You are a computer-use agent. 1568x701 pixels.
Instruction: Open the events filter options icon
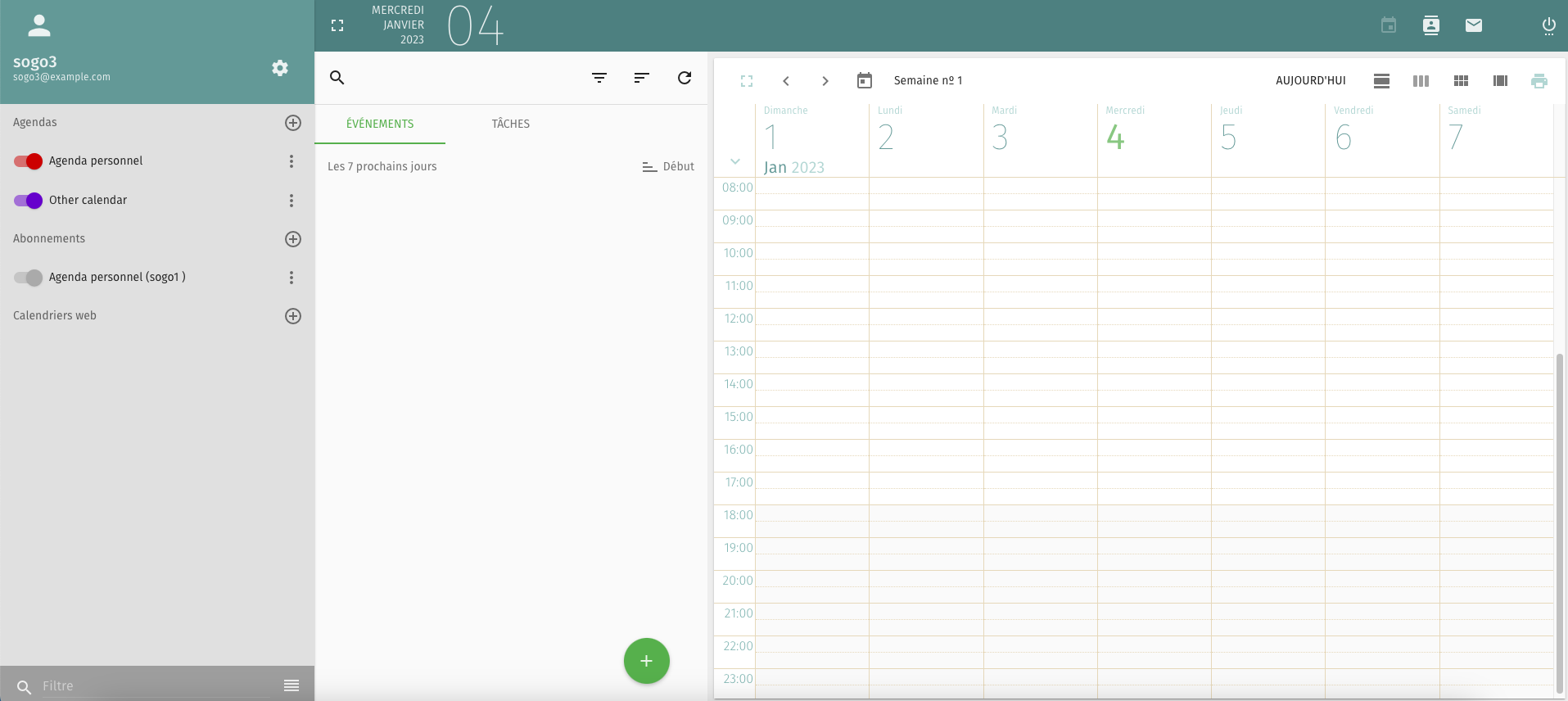pos(599,78)
